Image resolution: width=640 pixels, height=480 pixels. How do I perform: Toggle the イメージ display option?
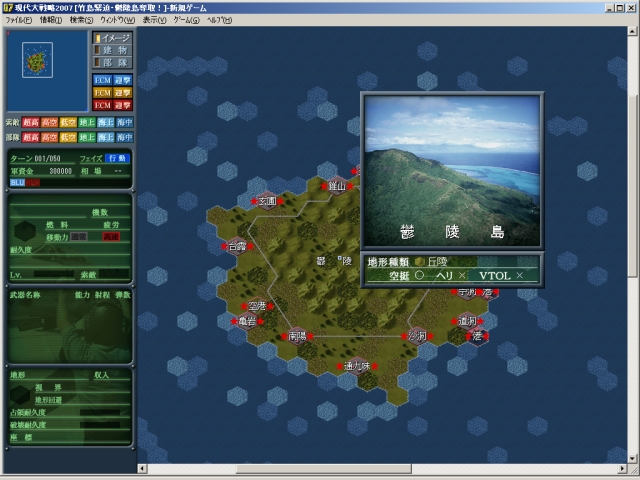click(113, 38)
